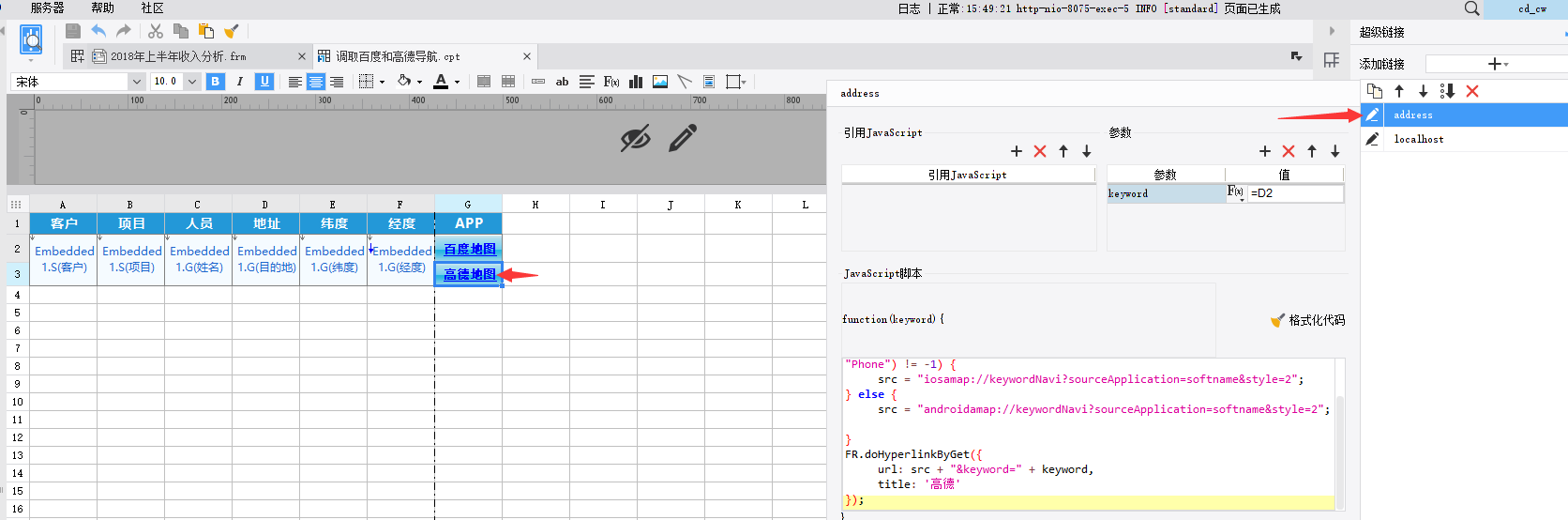Move selected parameter up
The width and height of the screenshot is (1568, 520).
1312,151
